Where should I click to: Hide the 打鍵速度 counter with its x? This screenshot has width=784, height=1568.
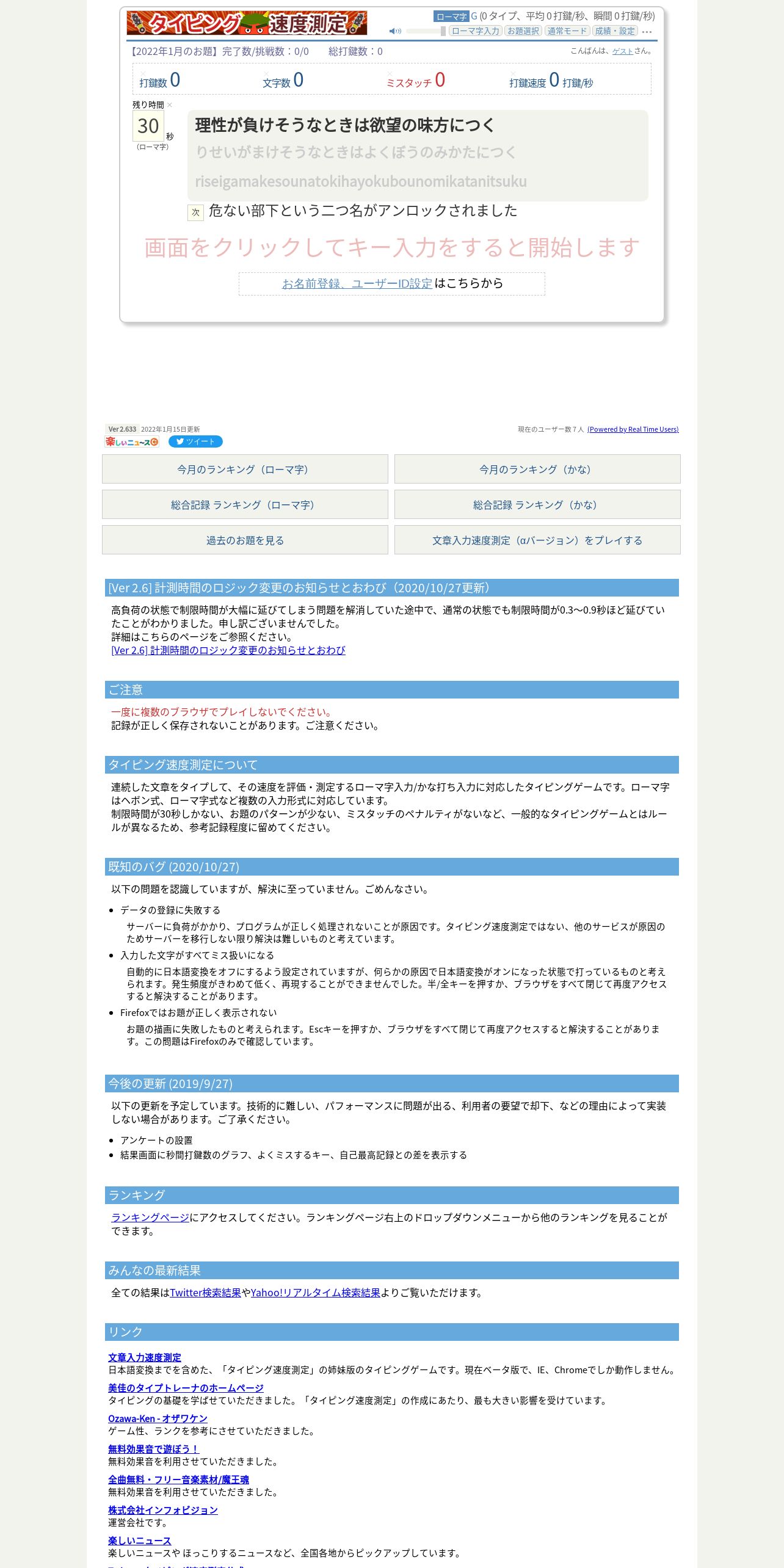point(513,73)
